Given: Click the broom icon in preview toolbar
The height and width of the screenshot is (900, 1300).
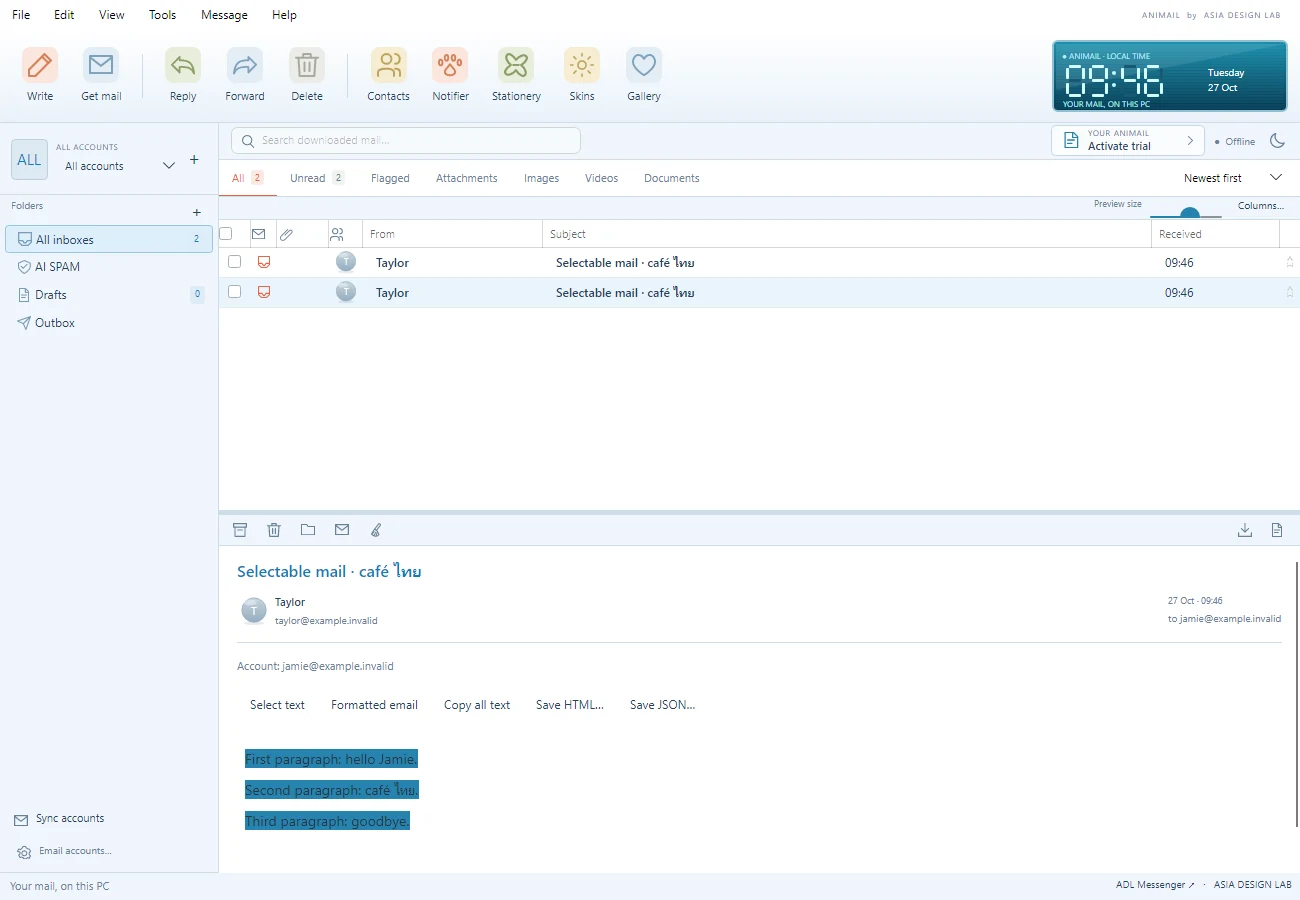Looking at the screenshot, I should [376, 530].
